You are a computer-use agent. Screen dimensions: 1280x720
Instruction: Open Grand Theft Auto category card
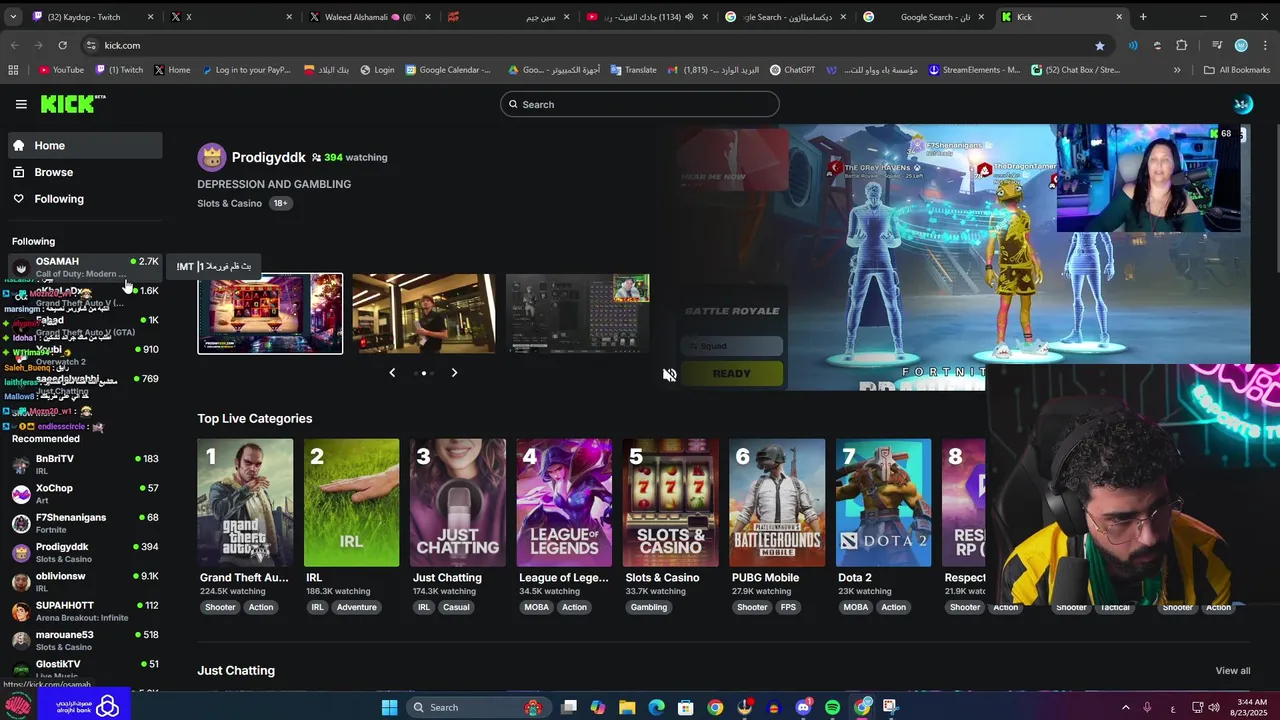tap(245, 503)
